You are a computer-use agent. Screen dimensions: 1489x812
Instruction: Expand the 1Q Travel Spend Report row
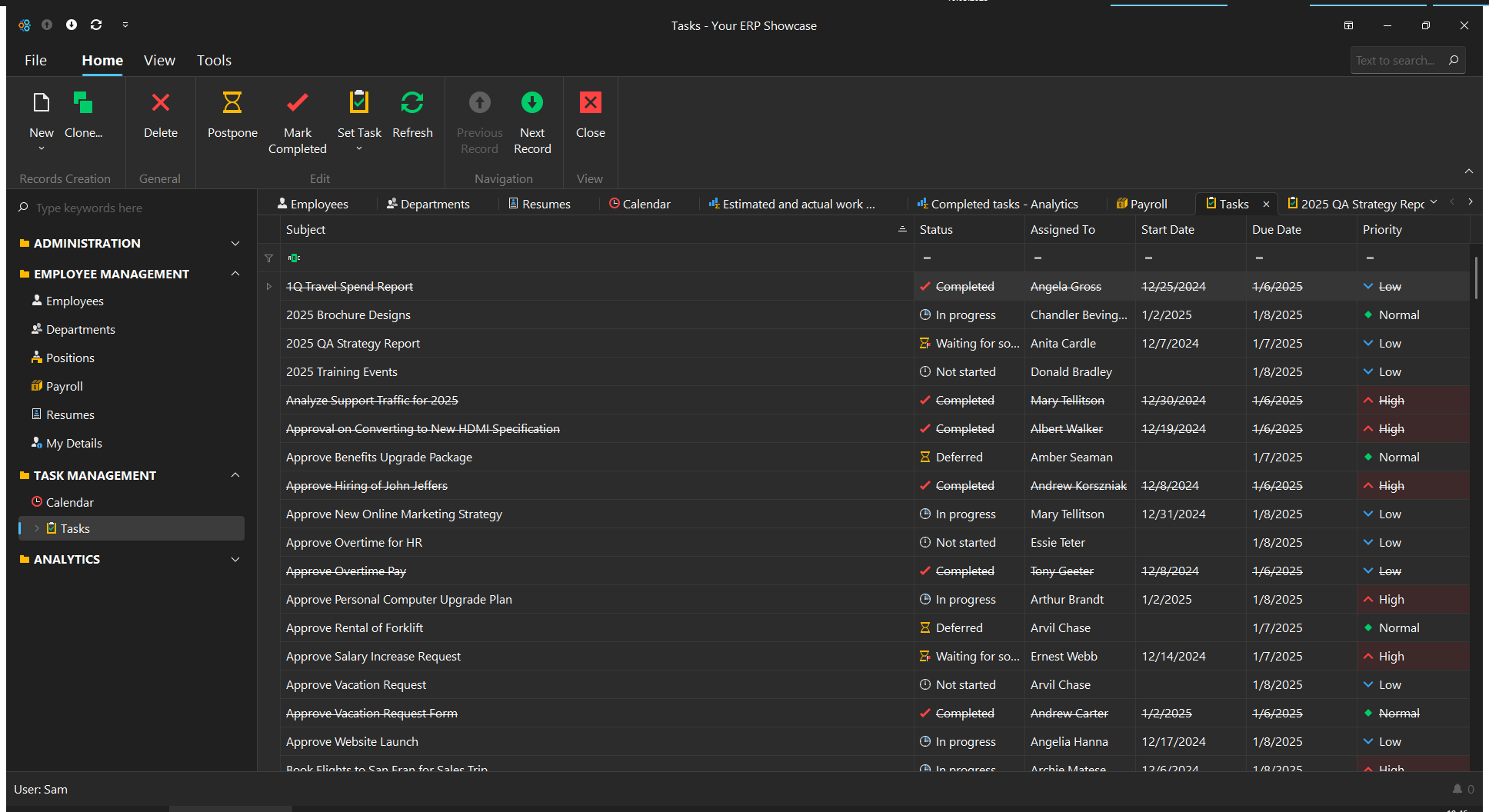tap(268, 287)
